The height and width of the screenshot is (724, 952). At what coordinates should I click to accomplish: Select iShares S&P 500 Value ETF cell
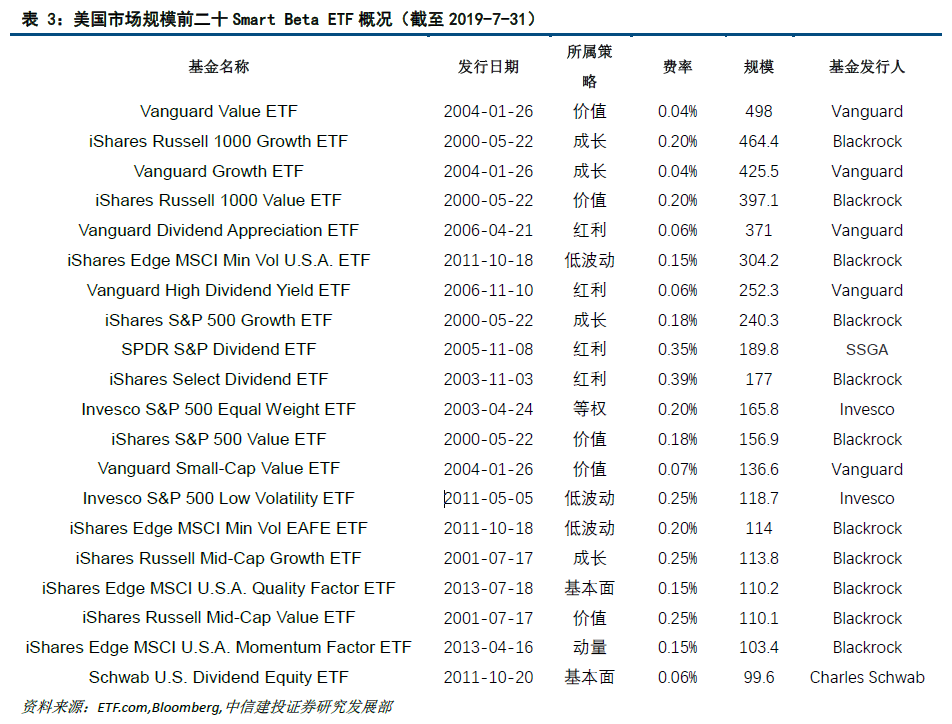[x=219, y=439]
